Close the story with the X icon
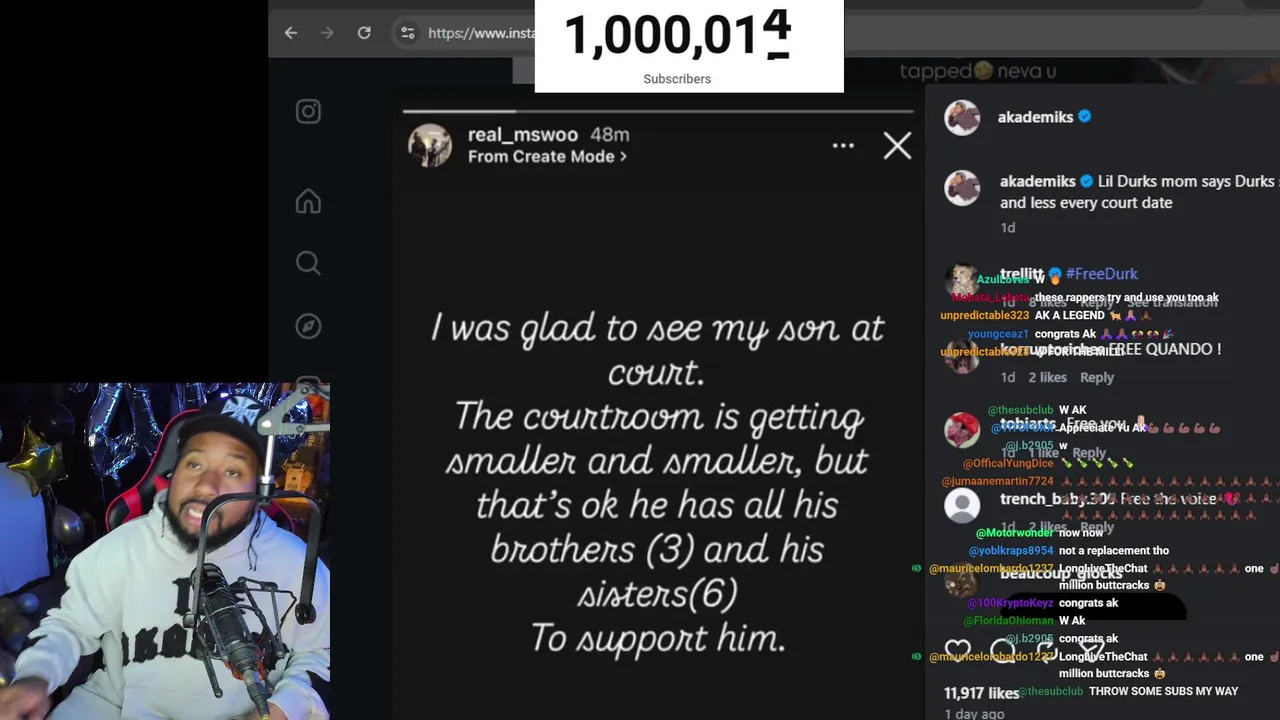Image resolution: width=1280 pixels, height=720 pixels. click(897, 146)
